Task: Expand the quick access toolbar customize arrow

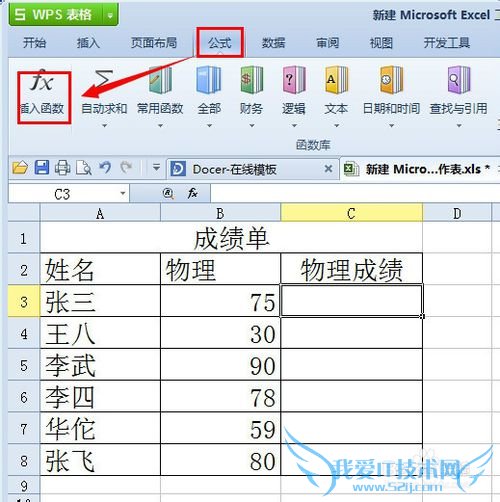Action: [156, 167]
